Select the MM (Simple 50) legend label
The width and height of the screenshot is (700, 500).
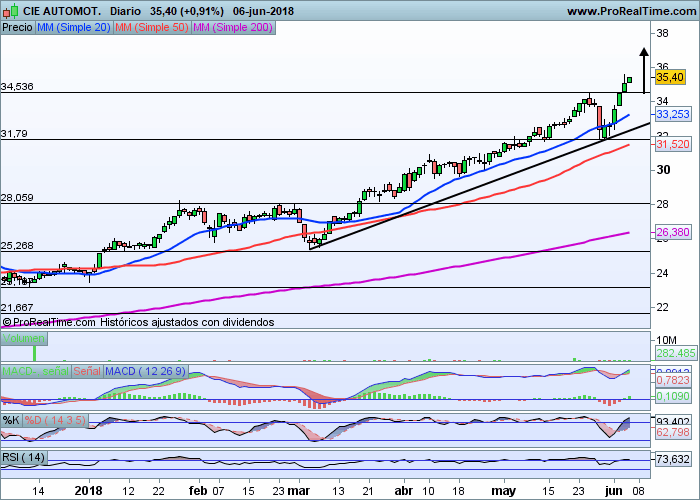pos(152,27)
